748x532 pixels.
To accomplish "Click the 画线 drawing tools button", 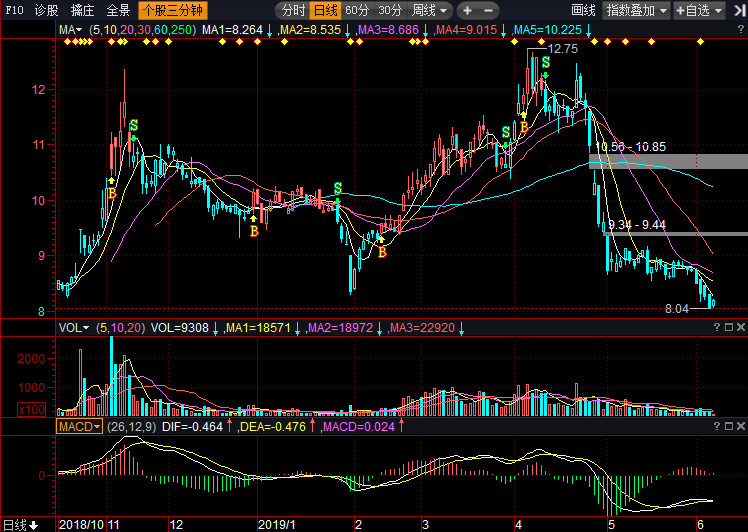I will [583, 10].
